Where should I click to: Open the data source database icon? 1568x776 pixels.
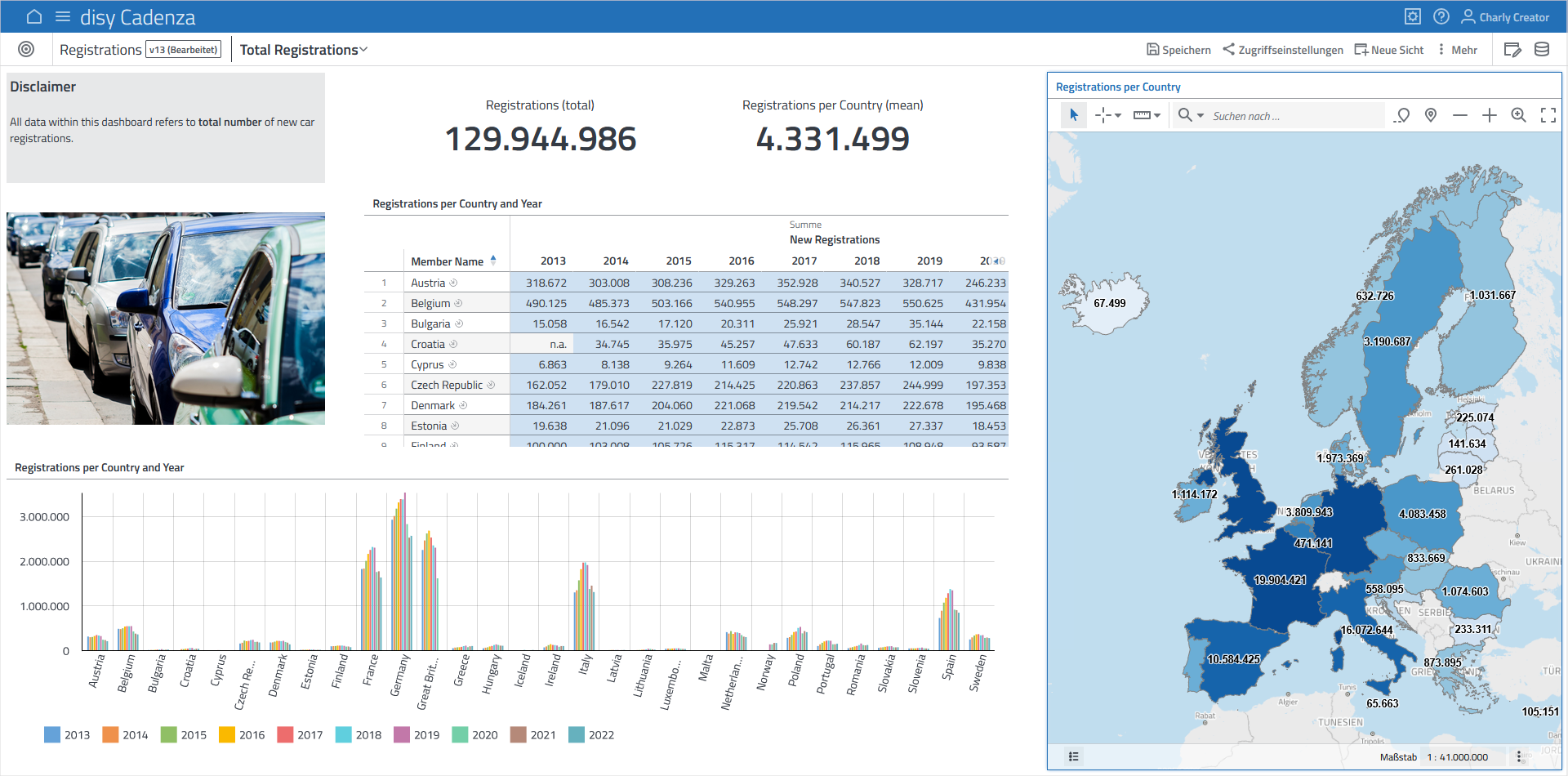point(1542,50)
